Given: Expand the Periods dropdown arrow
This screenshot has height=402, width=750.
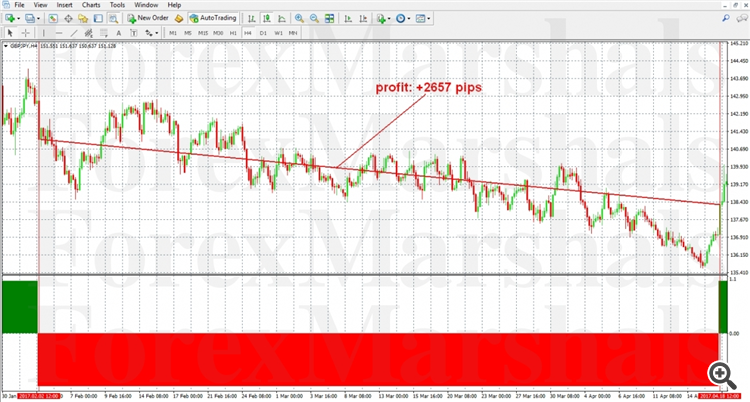Looking at the screenshot, I should click(408, 19).
